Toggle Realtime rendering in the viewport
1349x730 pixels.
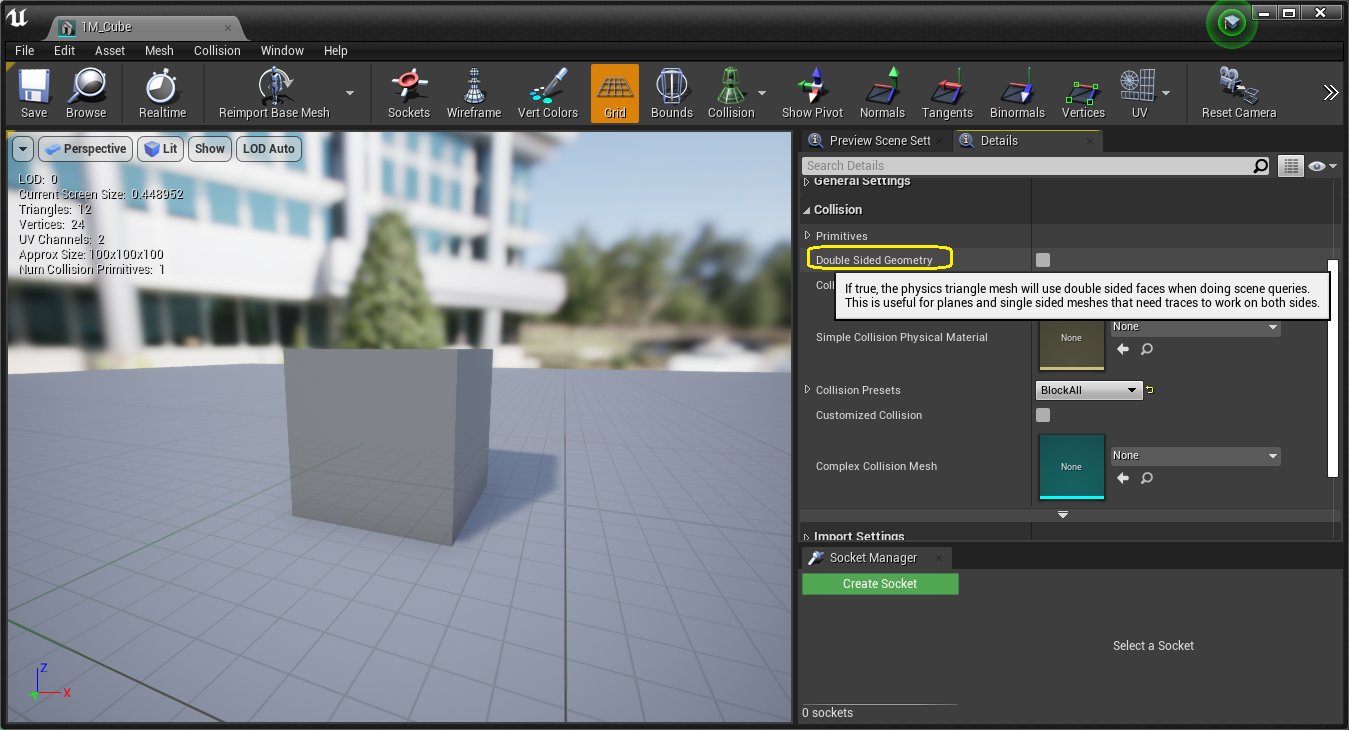tap(162, 93)
